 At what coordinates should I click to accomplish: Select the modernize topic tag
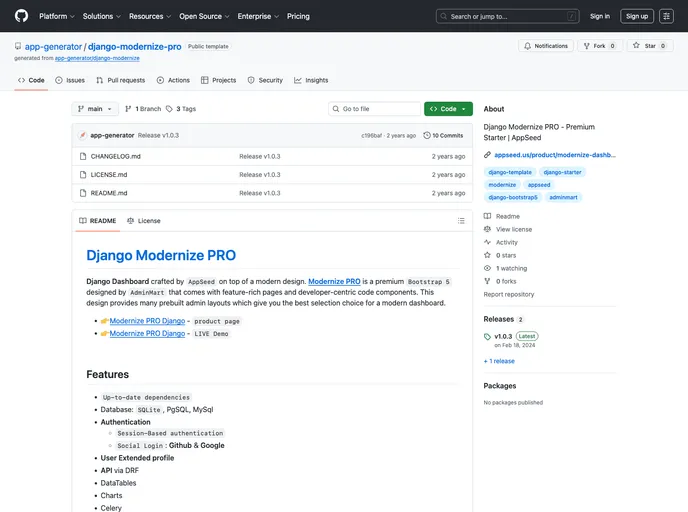pyautogui.click(x=502, y=185)
